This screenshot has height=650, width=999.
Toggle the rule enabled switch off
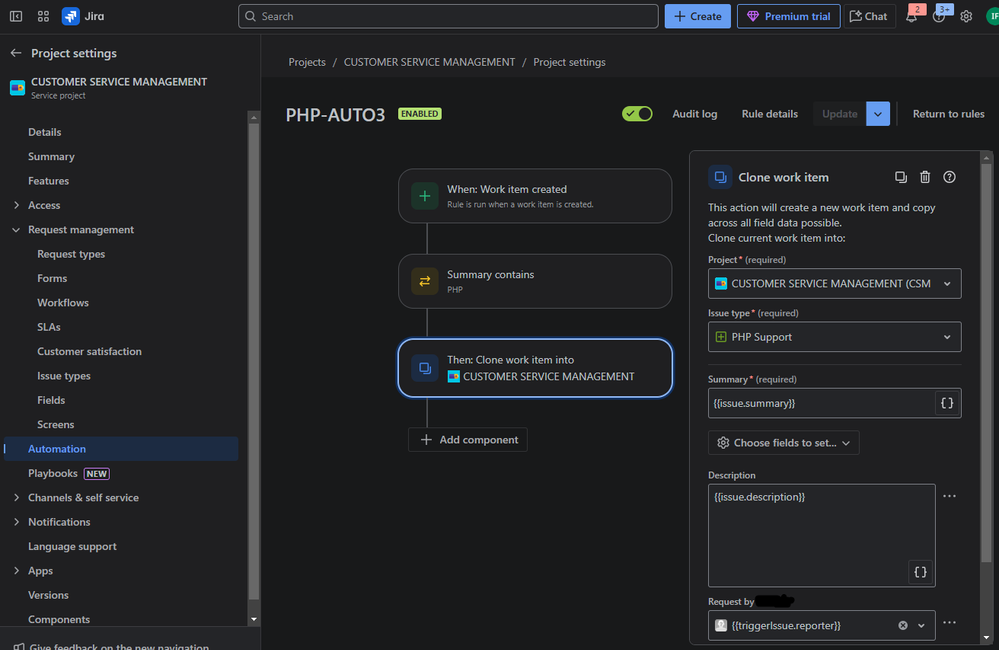[x=637, y=114]
